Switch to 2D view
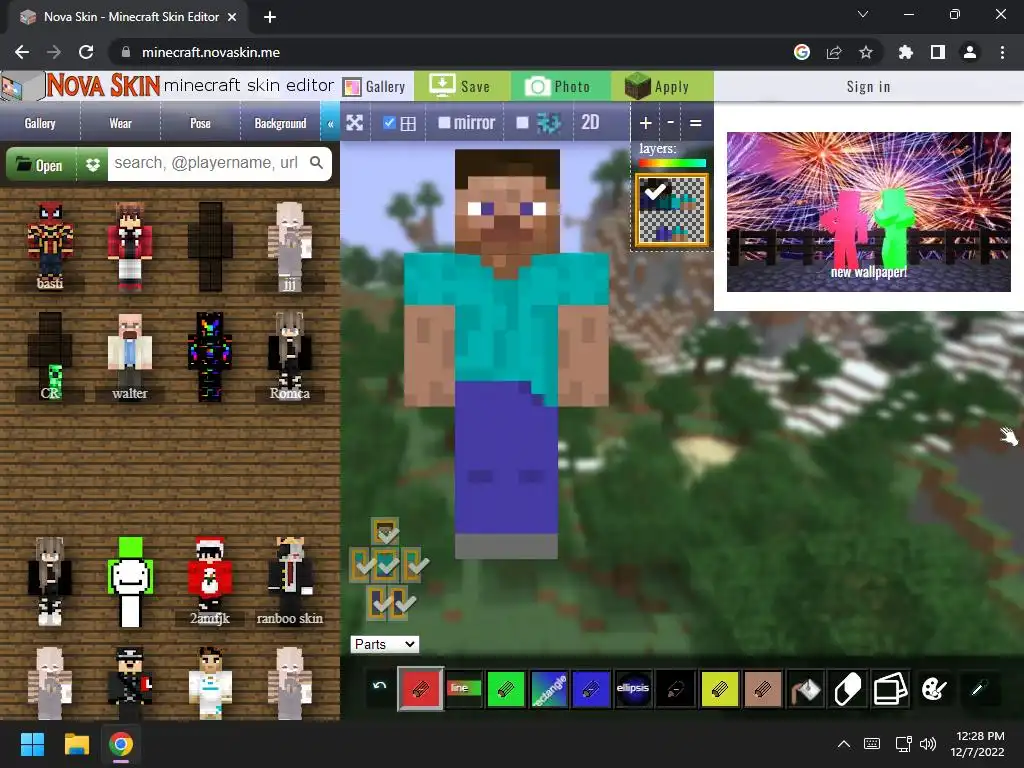The height and width of the screenshot is (768, 1024). [590, 123]
